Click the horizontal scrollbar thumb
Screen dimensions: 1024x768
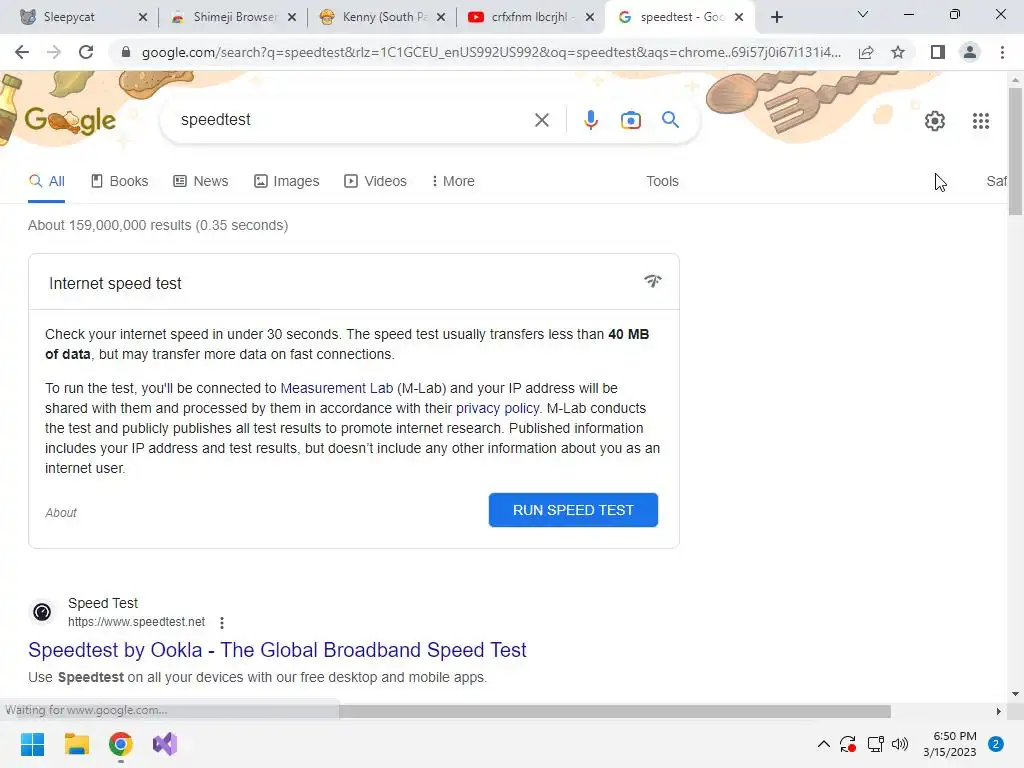[615, 711]
